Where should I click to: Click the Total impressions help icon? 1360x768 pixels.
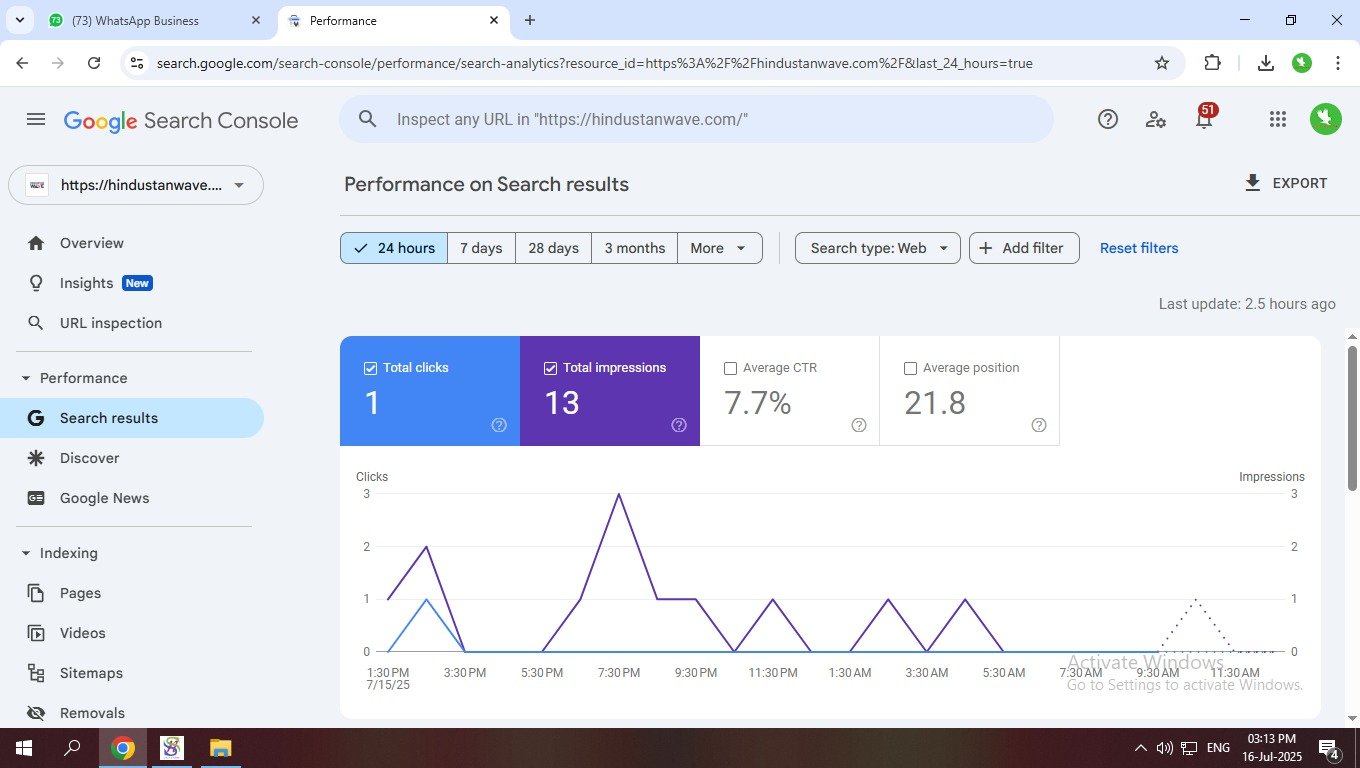click(x=679, y=425)
